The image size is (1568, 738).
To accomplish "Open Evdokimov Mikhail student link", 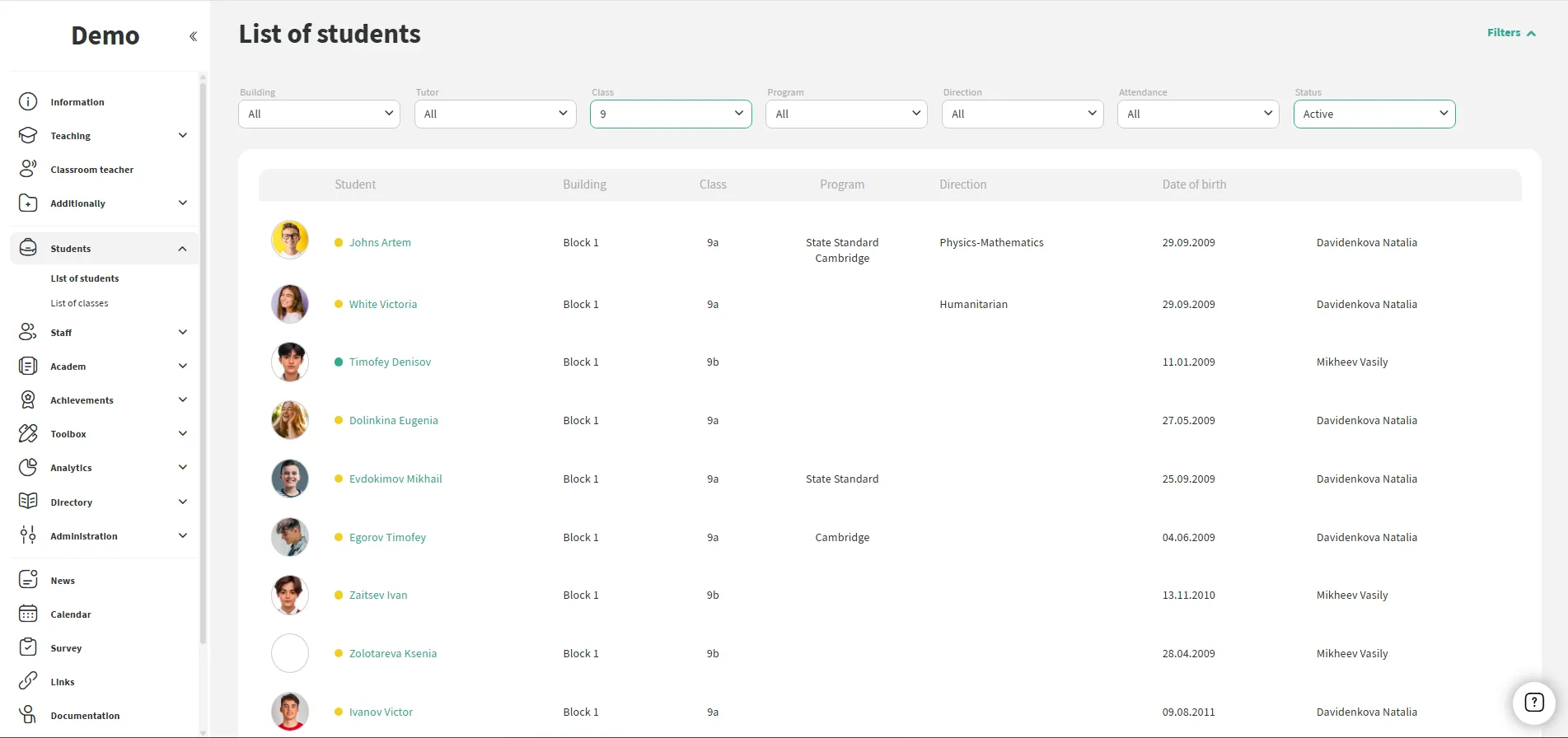I will click(x=396, y=479).
